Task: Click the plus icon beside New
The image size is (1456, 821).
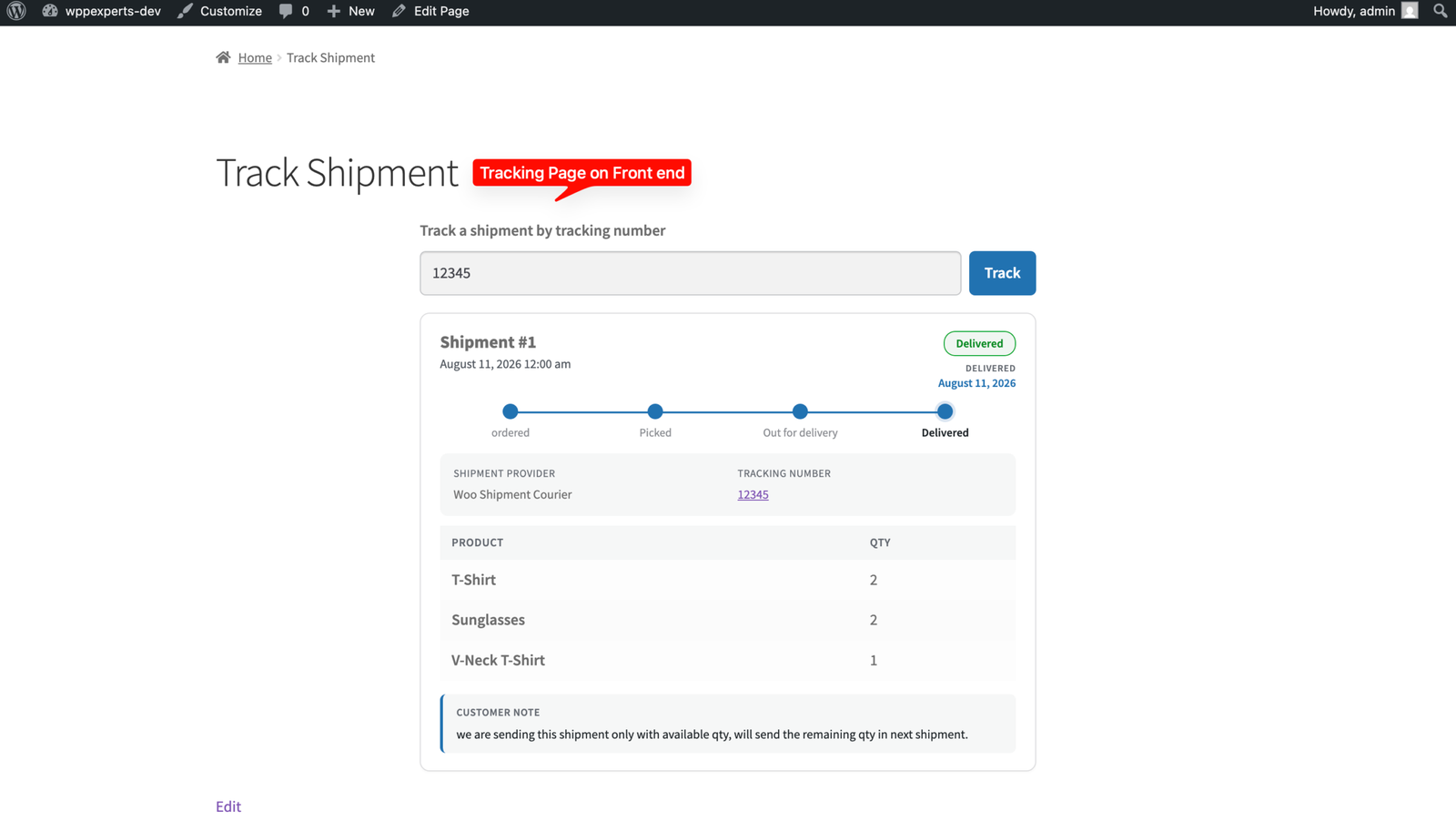Action: pyautogui.click(x=334, y=11)
